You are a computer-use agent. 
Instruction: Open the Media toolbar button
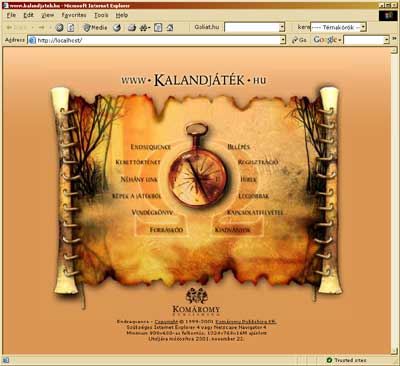[96, 28]
